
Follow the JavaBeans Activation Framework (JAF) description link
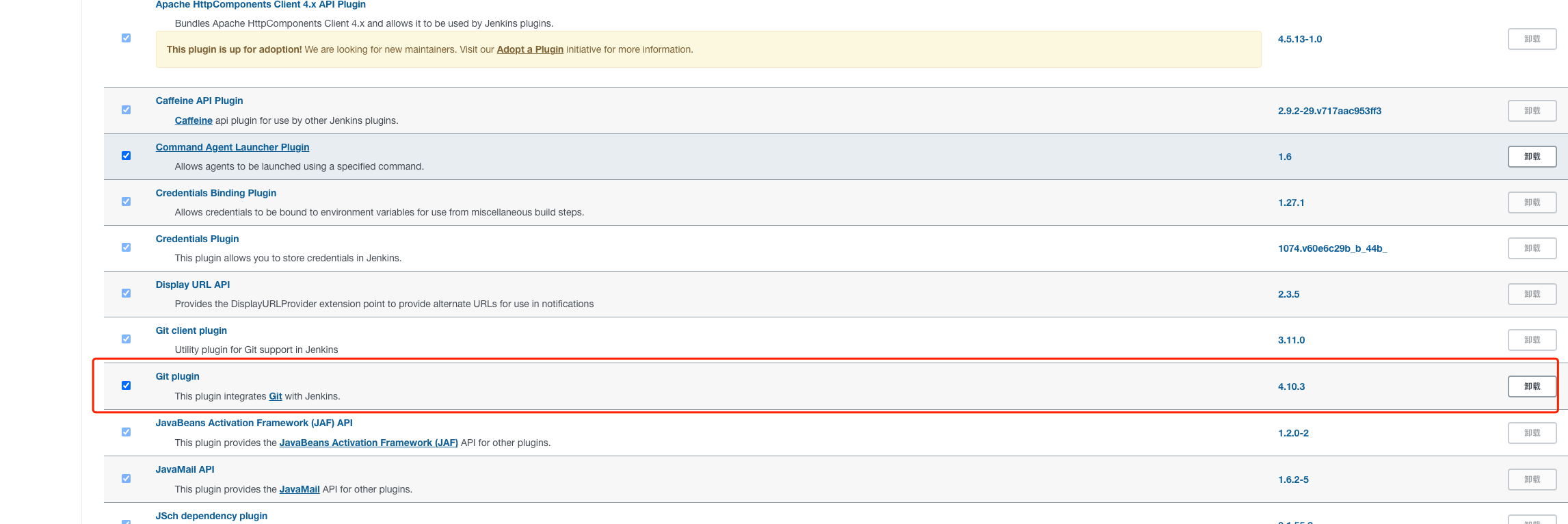click(x=369, y=443)
